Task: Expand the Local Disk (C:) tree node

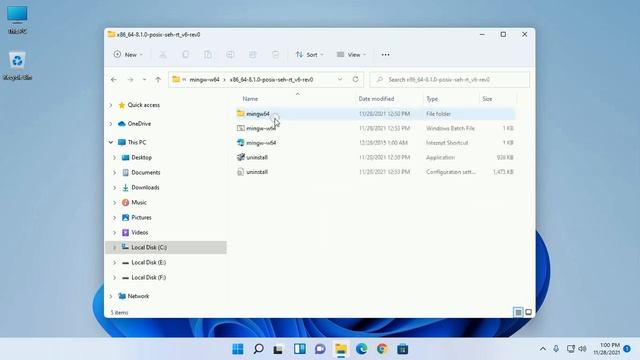Action: (x=114, y=247)
